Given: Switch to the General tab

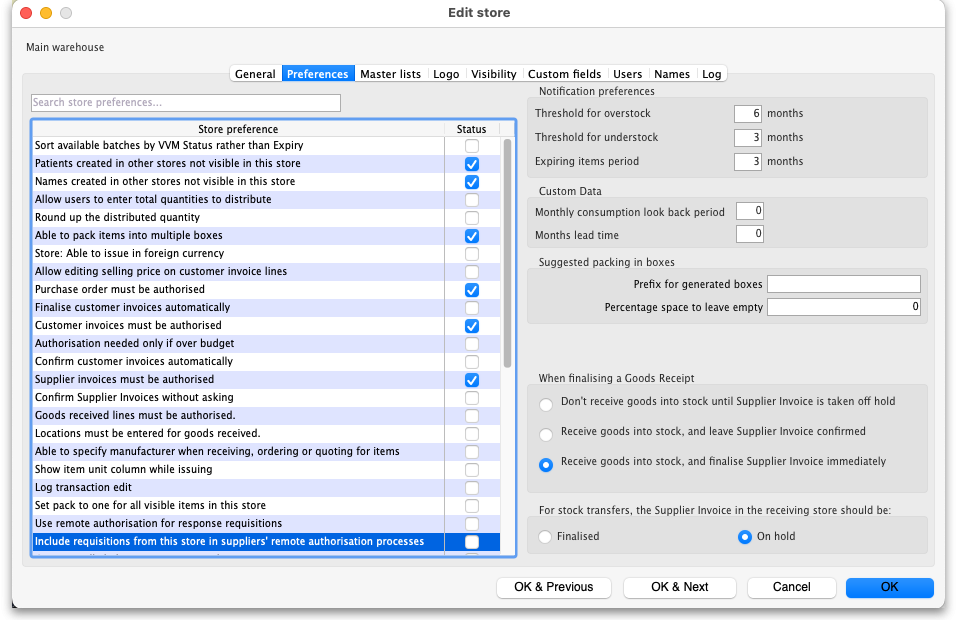Looking at the screenshot, I should [x=255, y=74].
